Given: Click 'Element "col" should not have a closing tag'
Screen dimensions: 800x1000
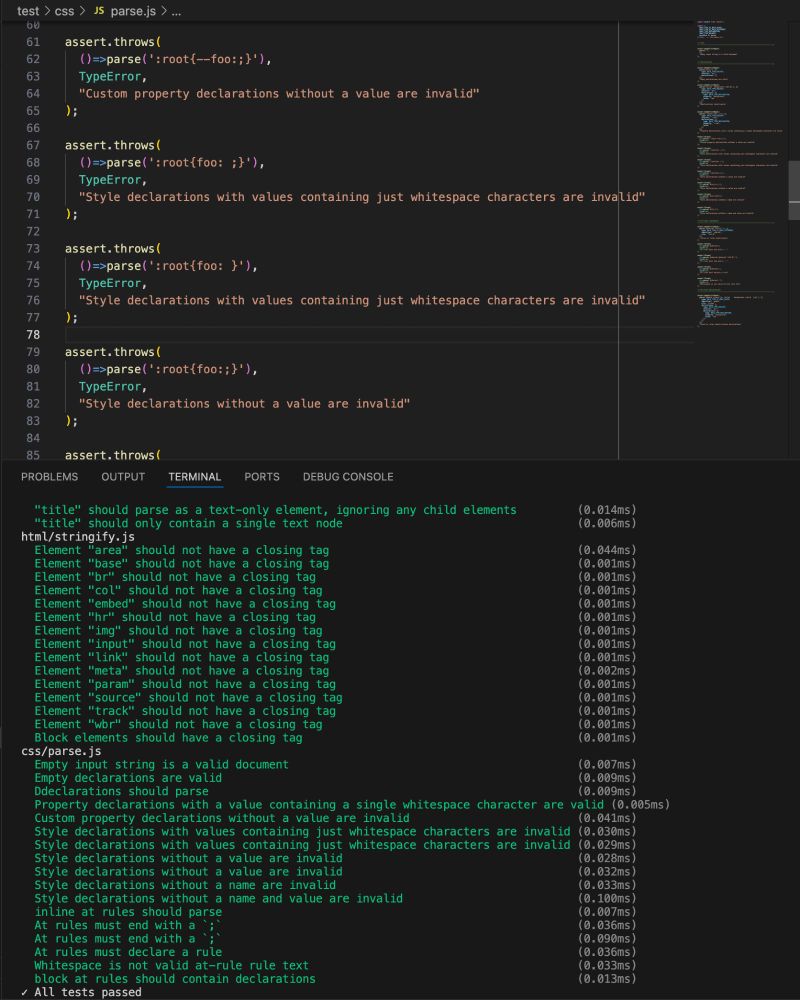Looking at the screenshot, I should [x=179, y=591].
